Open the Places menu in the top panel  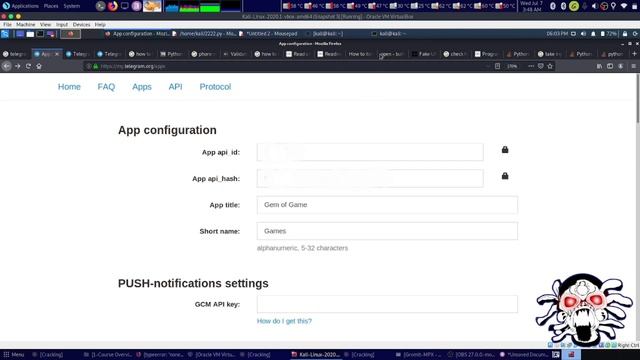(51, 6)
